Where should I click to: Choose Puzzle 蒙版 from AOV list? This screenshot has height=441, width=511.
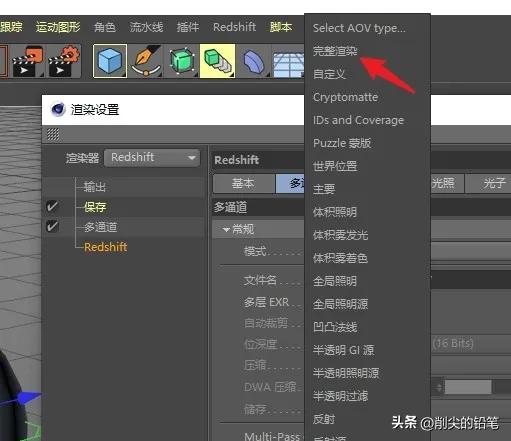(x=342, y=143)
